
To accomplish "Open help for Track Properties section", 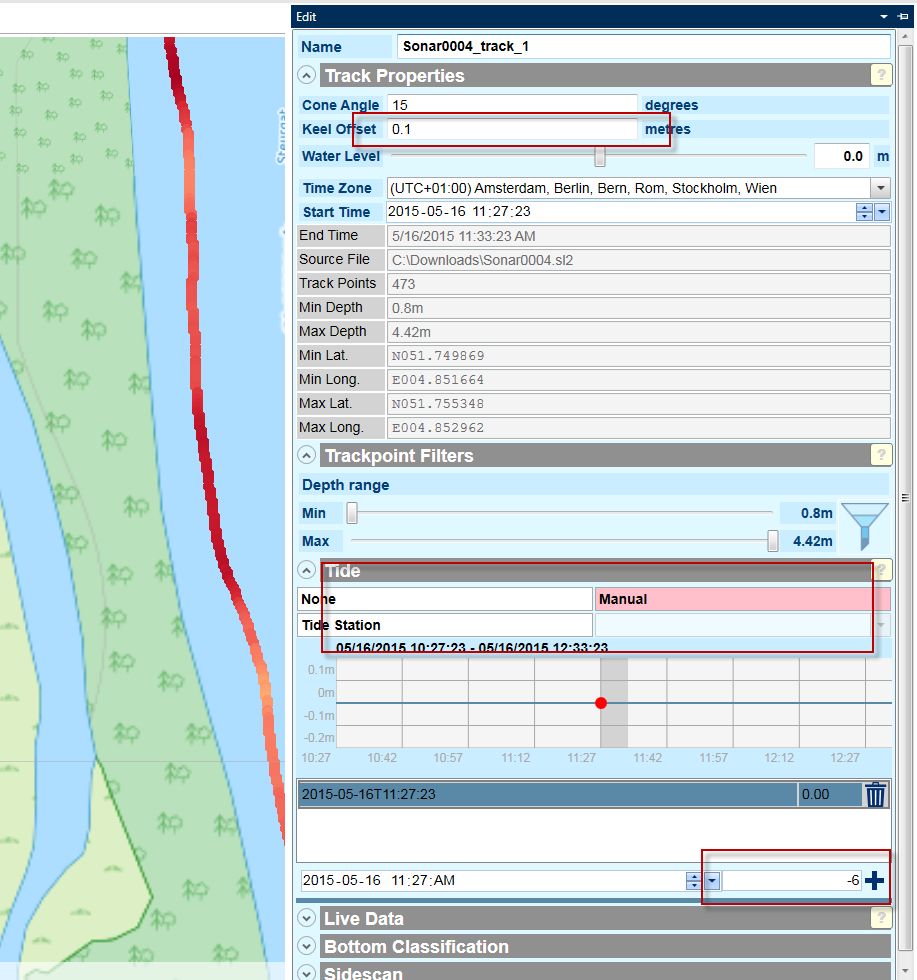I will pos(880,75).
